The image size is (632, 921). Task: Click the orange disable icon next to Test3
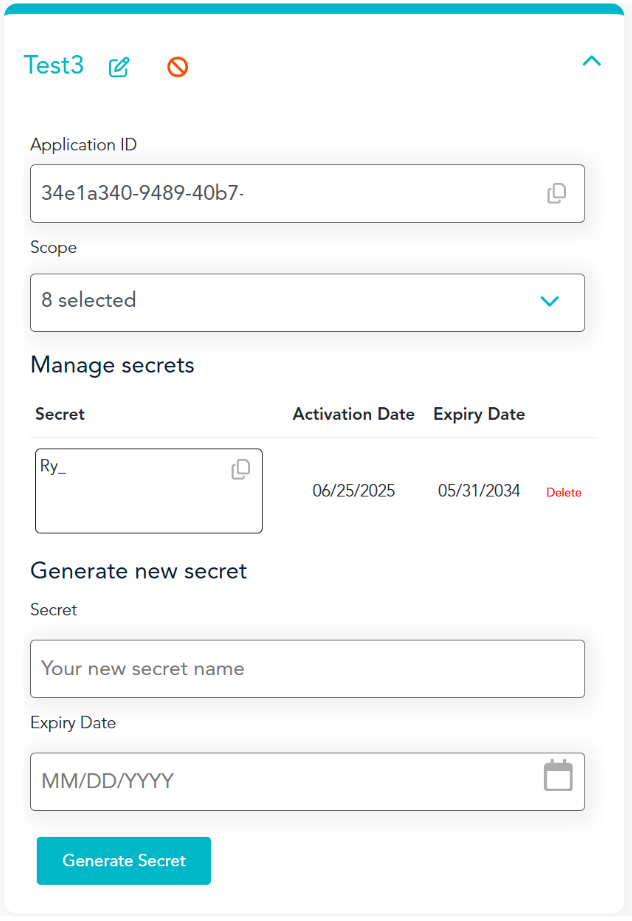[x=177, y=67]
